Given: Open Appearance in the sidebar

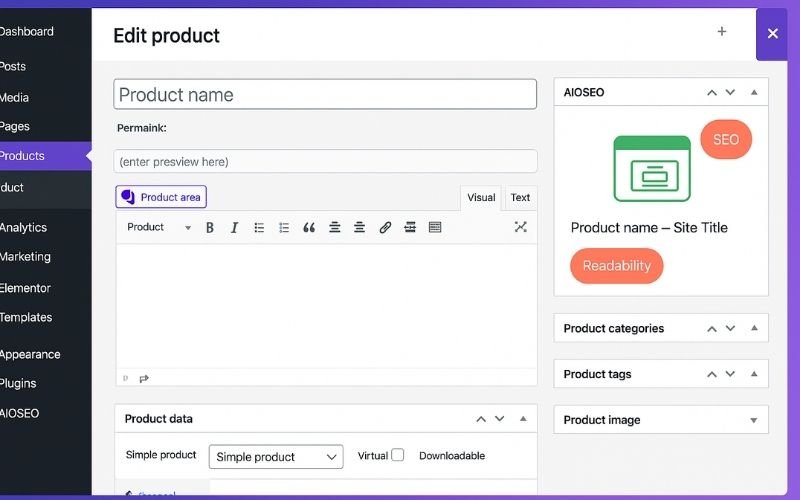Looking at the screenshot, I should tap(30, 355).
